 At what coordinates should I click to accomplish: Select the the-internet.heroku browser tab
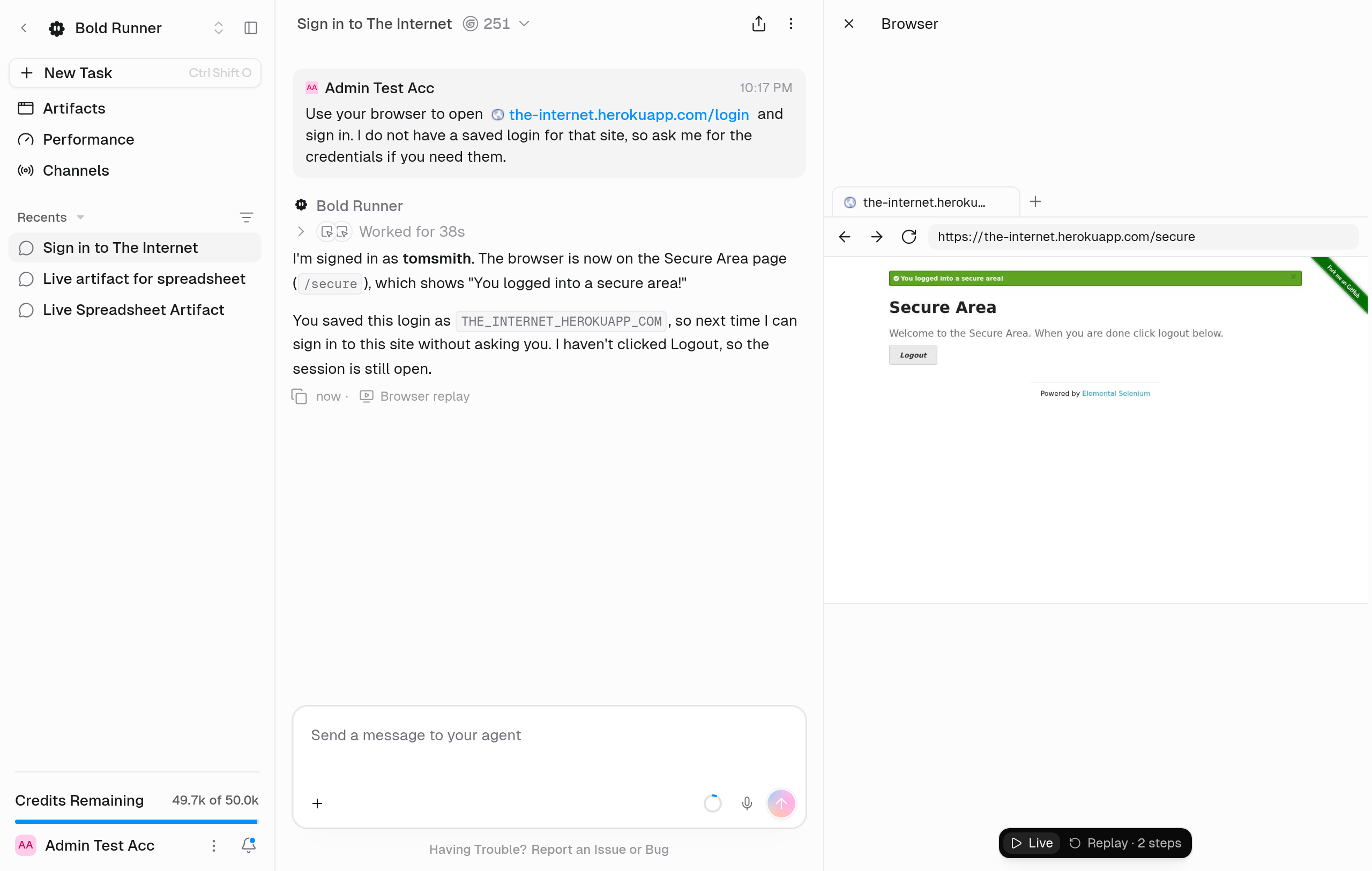(926, 202)
